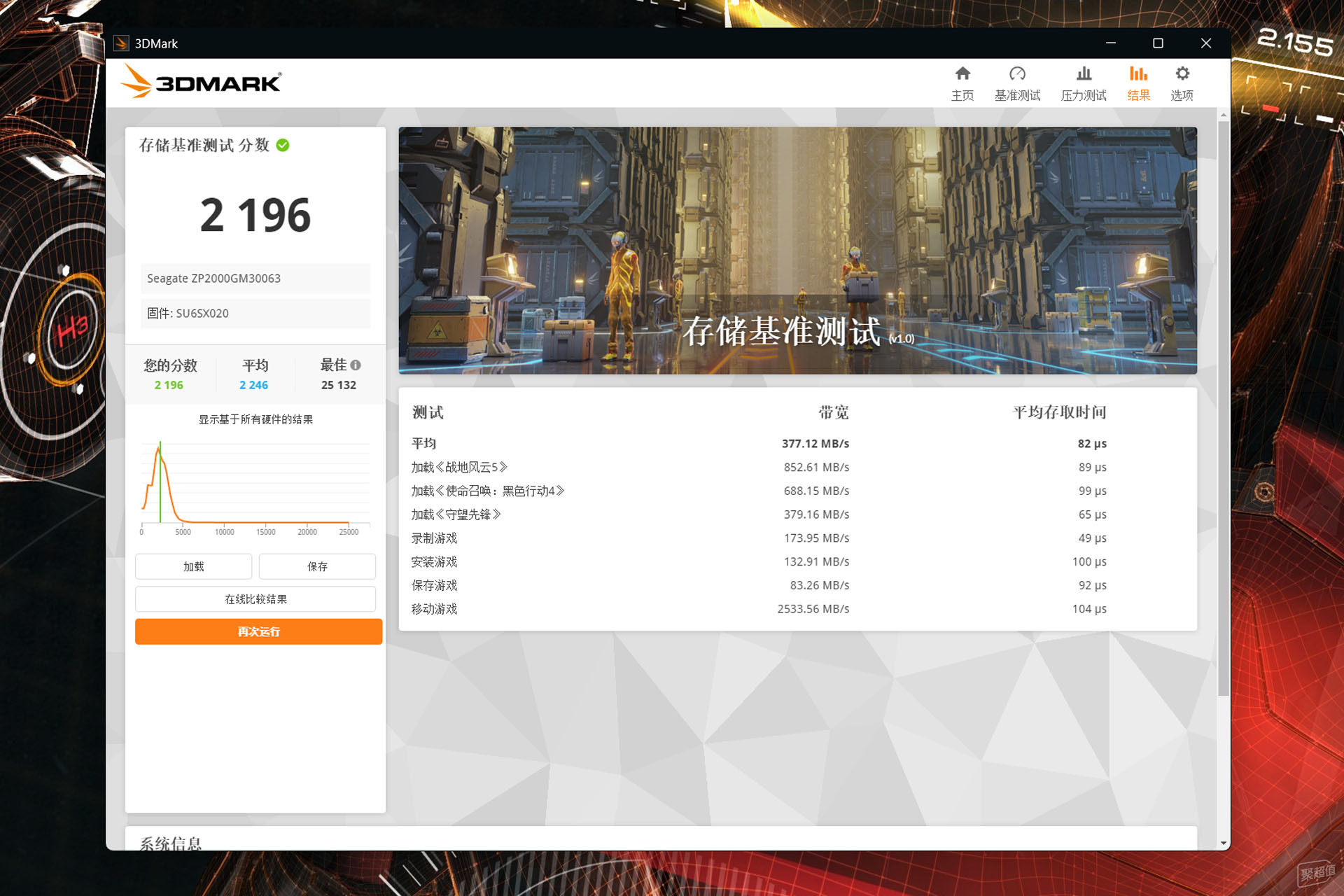Click the 移动游戏 row label

pyautogui.click(x=434, y=609)
